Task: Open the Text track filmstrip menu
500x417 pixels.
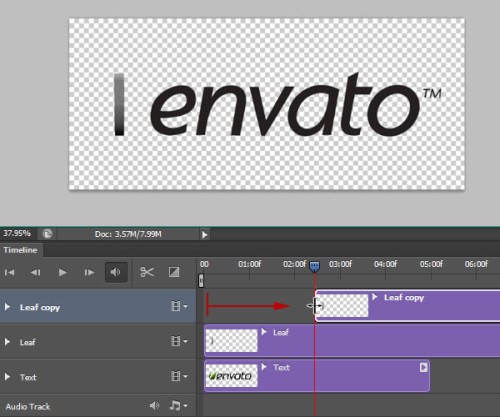Action: point(179,376)
